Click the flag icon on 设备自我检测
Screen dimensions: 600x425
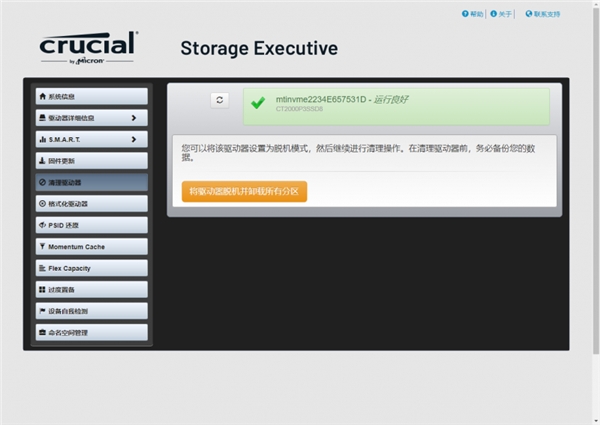tap(42, 311)
